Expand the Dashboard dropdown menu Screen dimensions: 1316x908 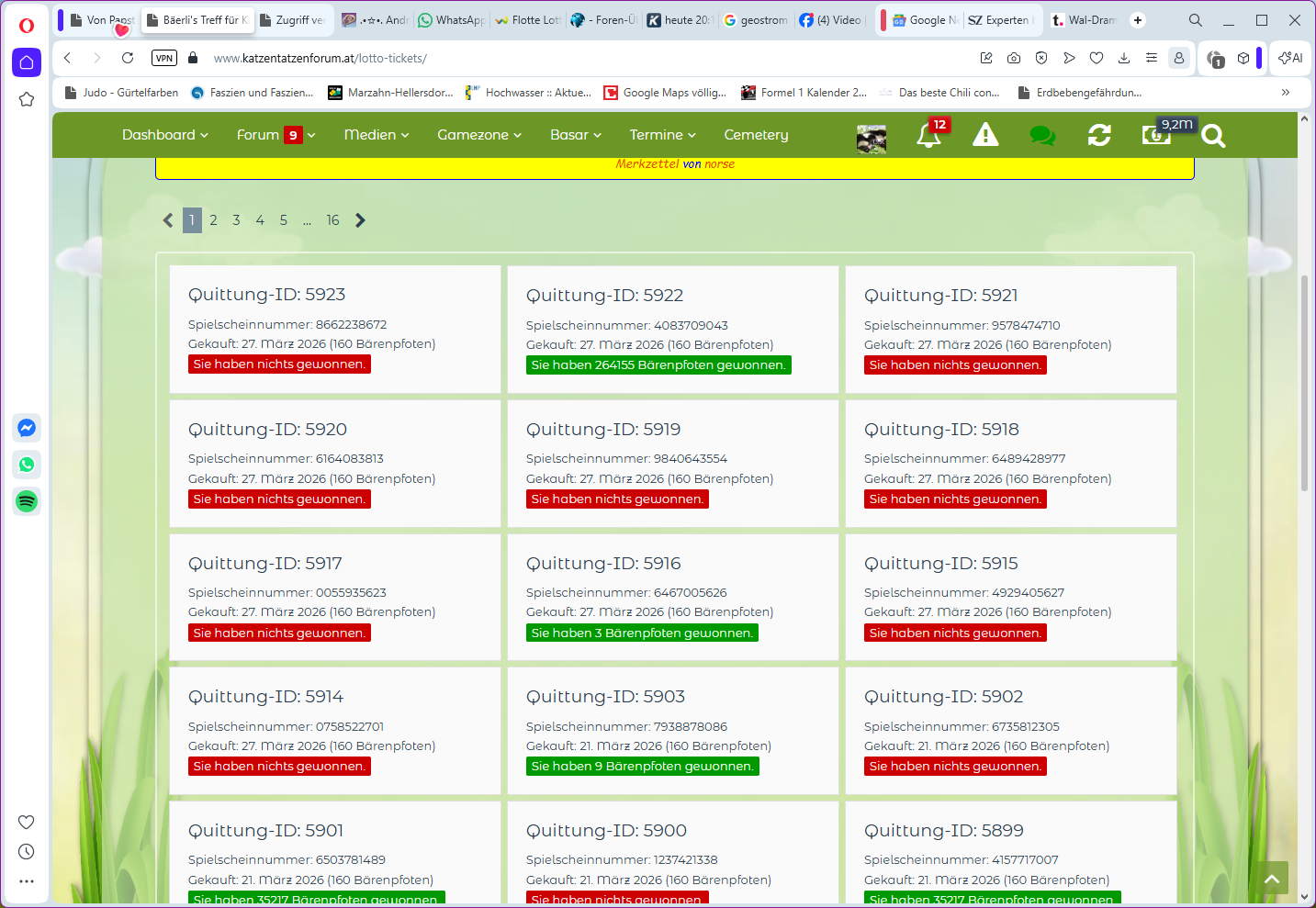pyautogui.click(x=164, y=135)
